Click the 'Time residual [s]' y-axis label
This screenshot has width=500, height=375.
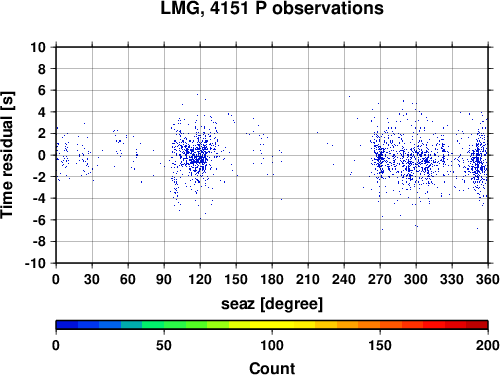7,155
